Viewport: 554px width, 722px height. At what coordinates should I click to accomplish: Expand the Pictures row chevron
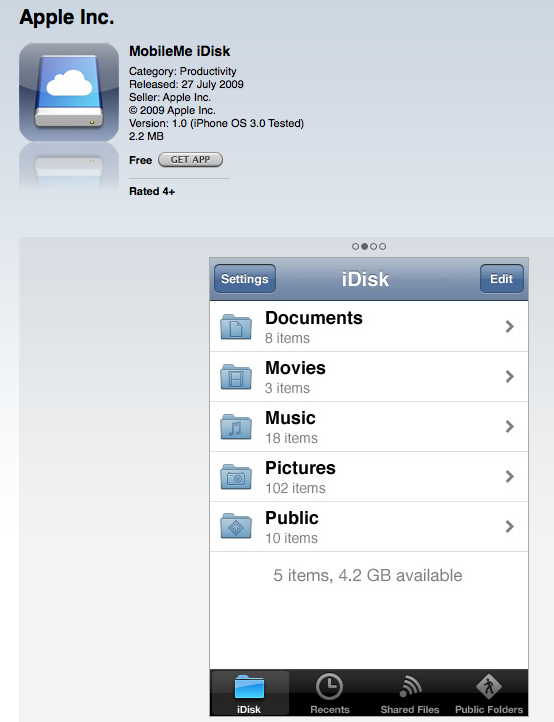click(509, 477)
